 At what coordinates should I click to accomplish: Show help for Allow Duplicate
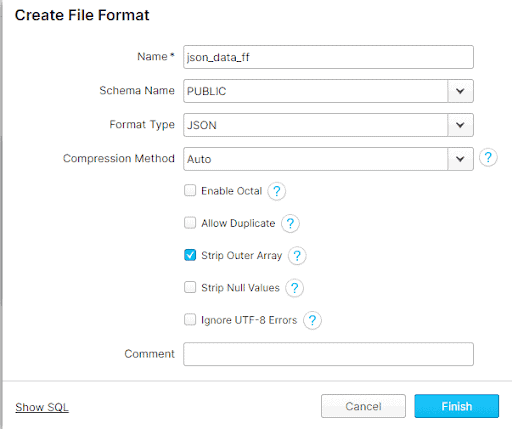tap(290, 223)
